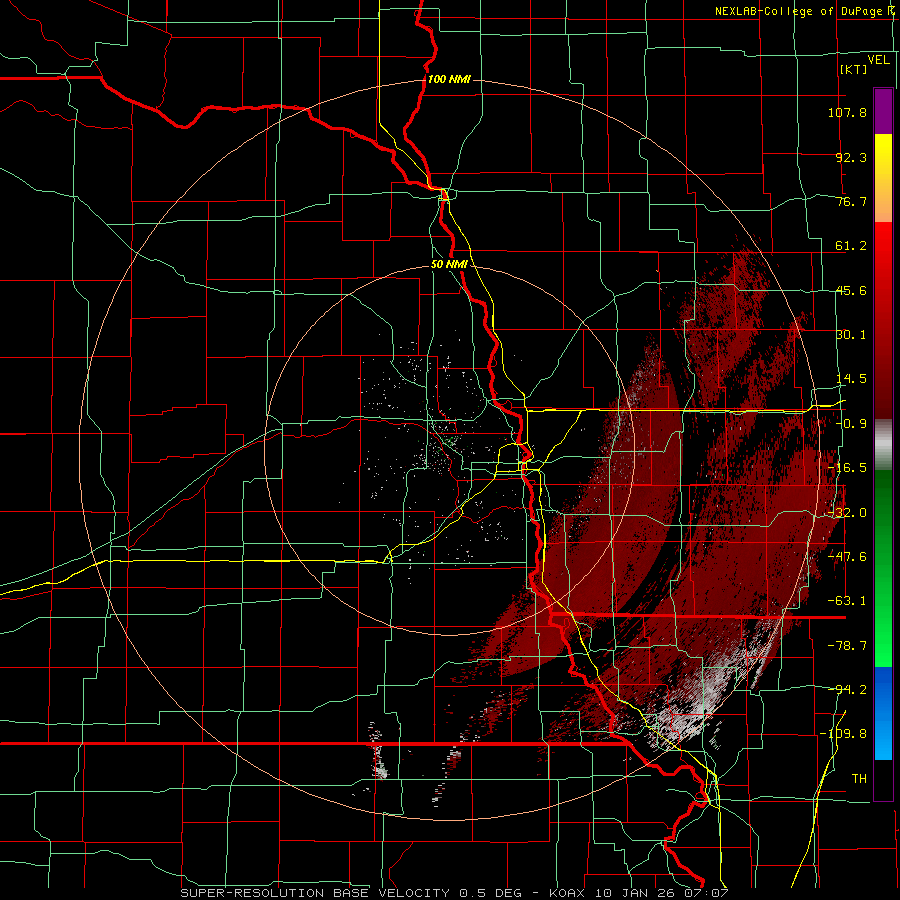Click the VEL legend title
Screen dimensions: 900x900
878,60
